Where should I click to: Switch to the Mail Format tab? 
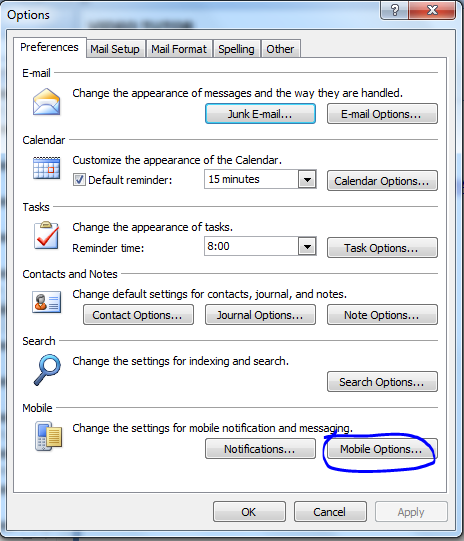pos(179,49)
